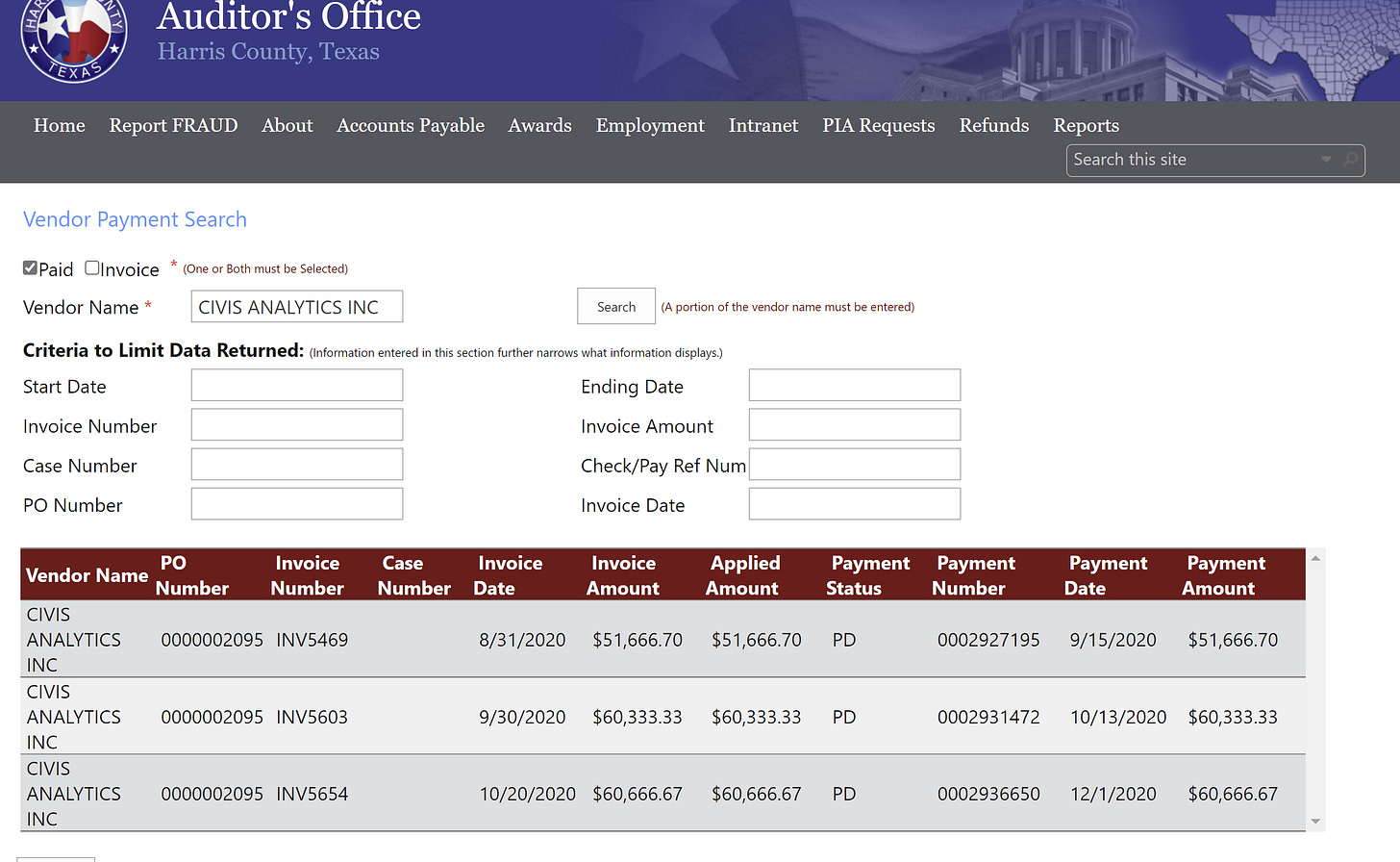The width and height of the screenshot is (1400, 862).
Task: Open the site search dropdown arrow
Action: (1326, 160)
